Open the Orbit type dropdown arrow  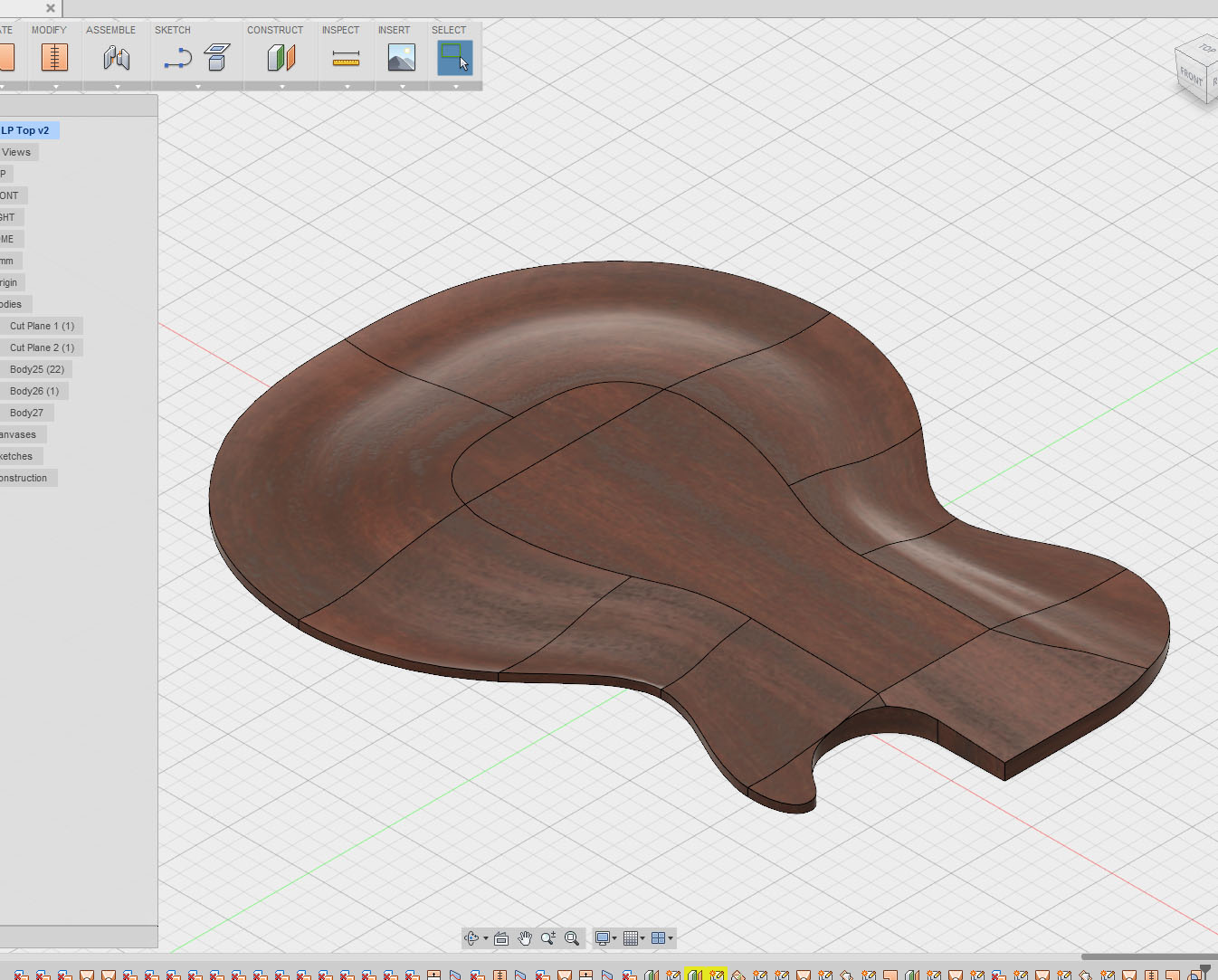(485, 938)
